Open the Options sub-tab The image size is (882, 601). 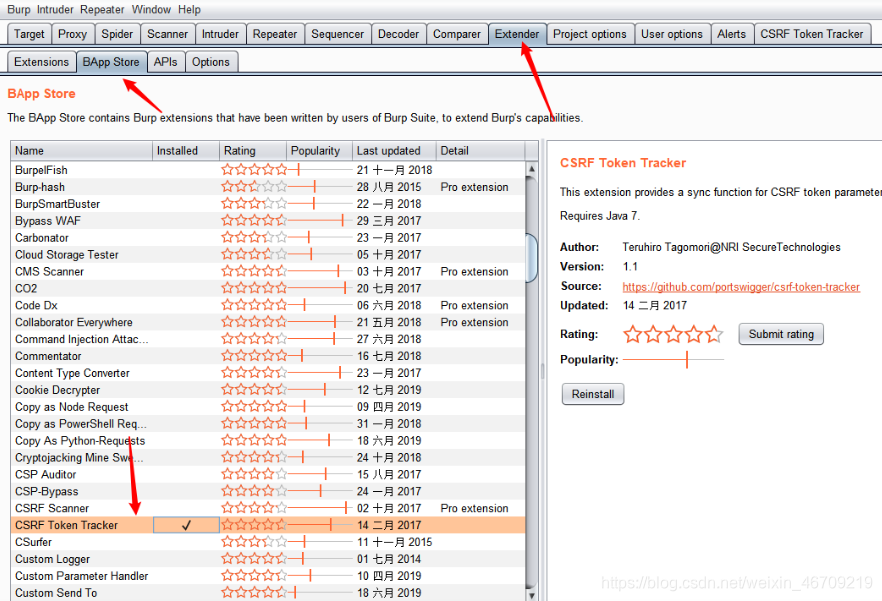click(210, 62)
